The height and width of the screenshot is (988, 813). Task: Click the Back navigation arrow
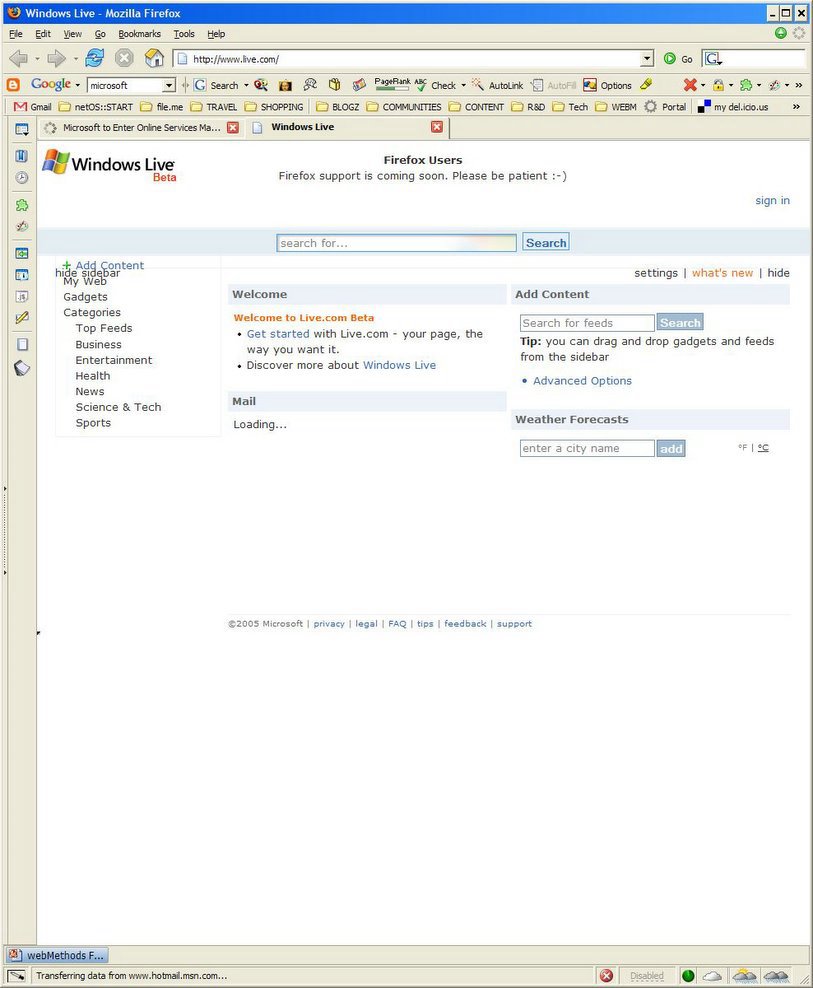coord(19,59)
